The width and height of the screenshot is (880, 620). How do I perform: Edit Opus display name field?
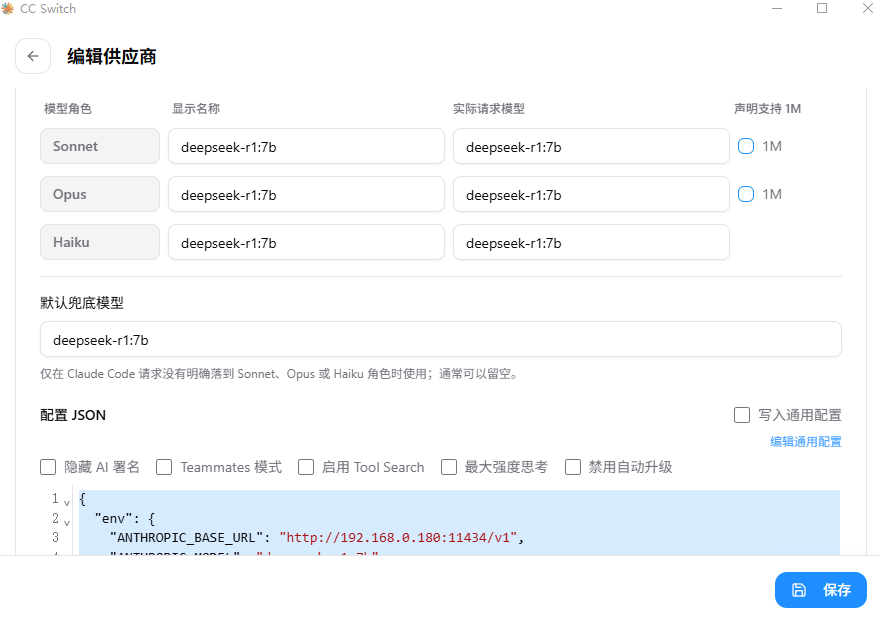click(306, 194)
